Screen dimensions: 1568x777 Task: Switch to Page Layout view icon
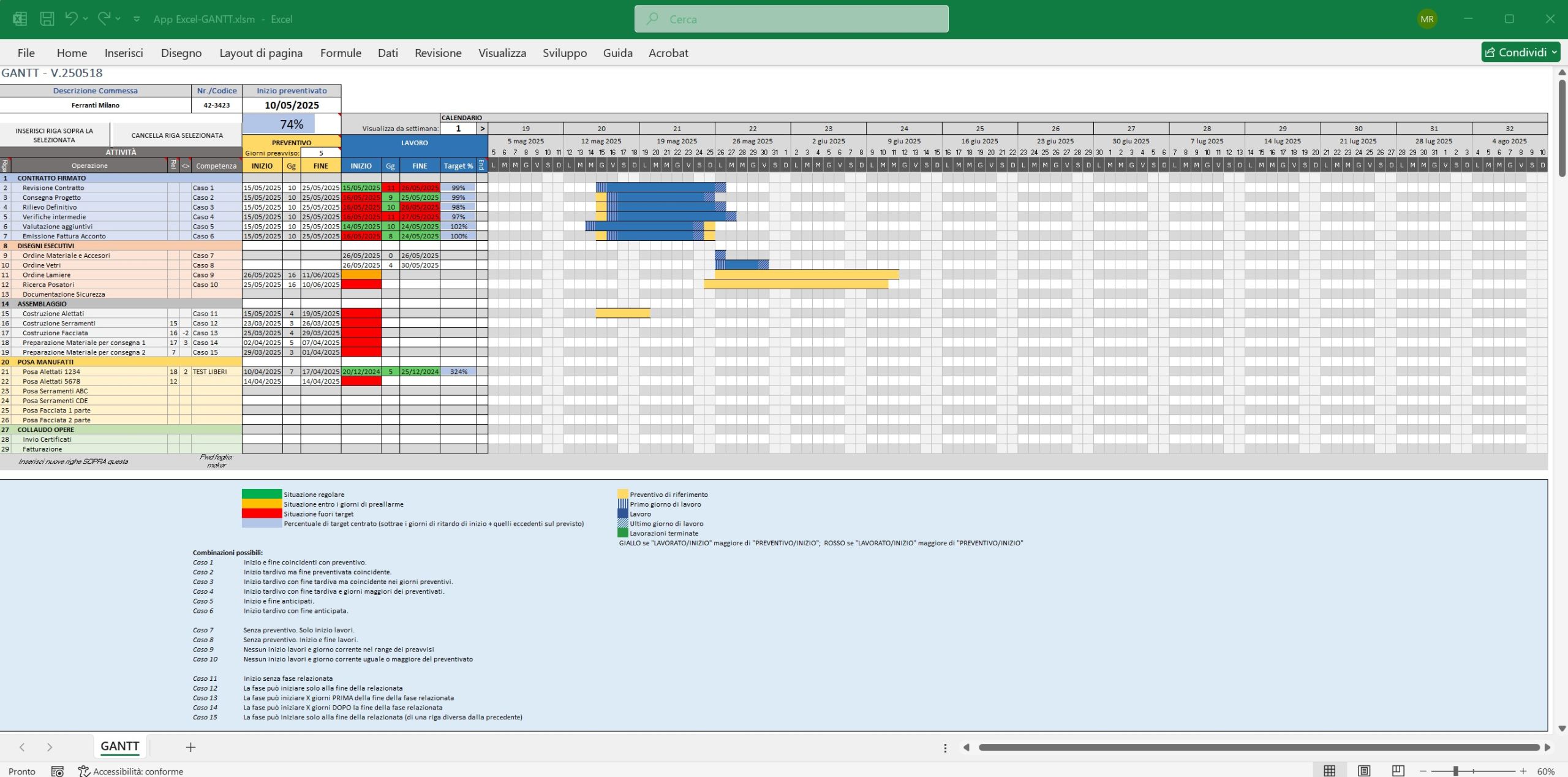click(x=1364, y=771)
